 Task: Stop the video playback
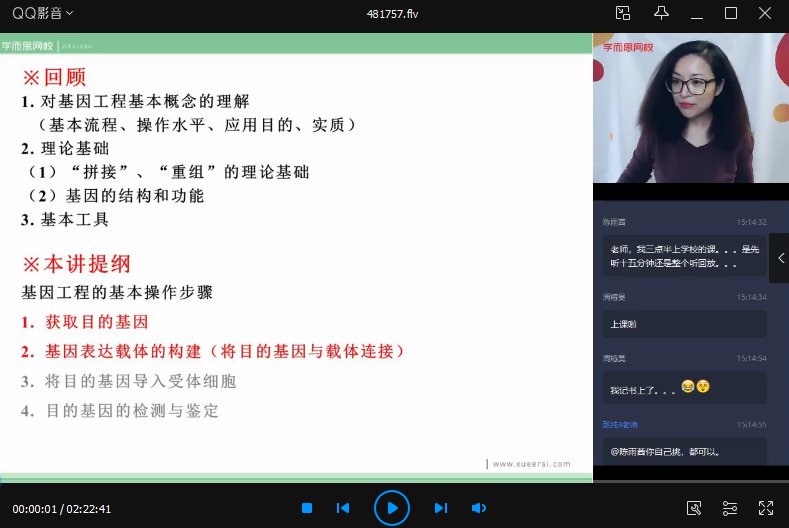tap(308, 508)
